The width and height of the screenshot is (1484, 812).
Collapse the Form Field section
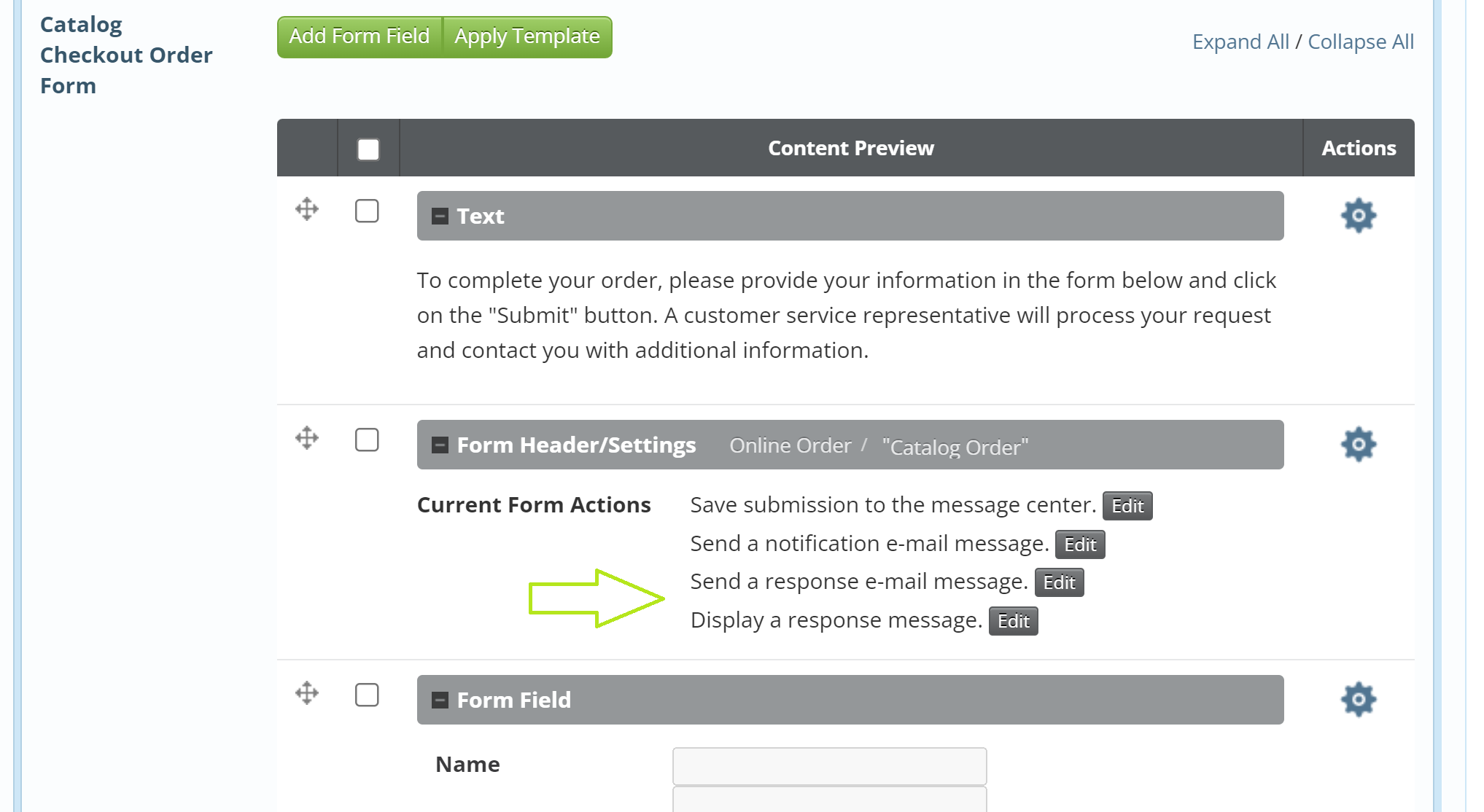pyautogui.click(x=440, y=700)
